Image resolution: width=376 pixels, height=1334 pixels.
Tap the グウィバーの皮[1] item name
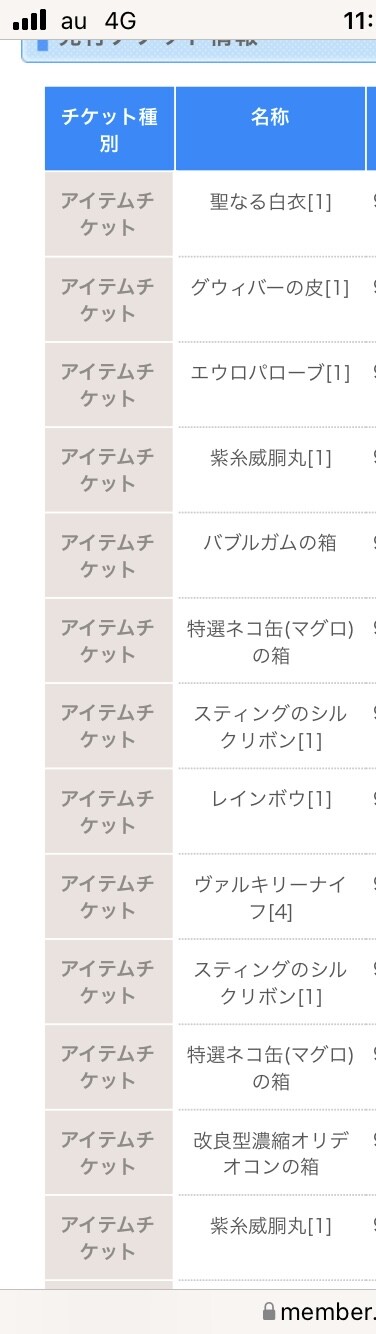[x=270, y=287]
